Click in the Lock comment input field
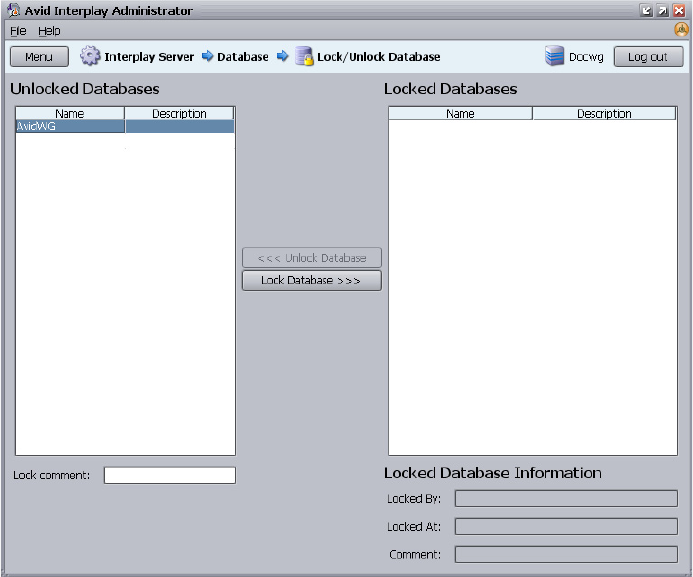 click(170, 475)
